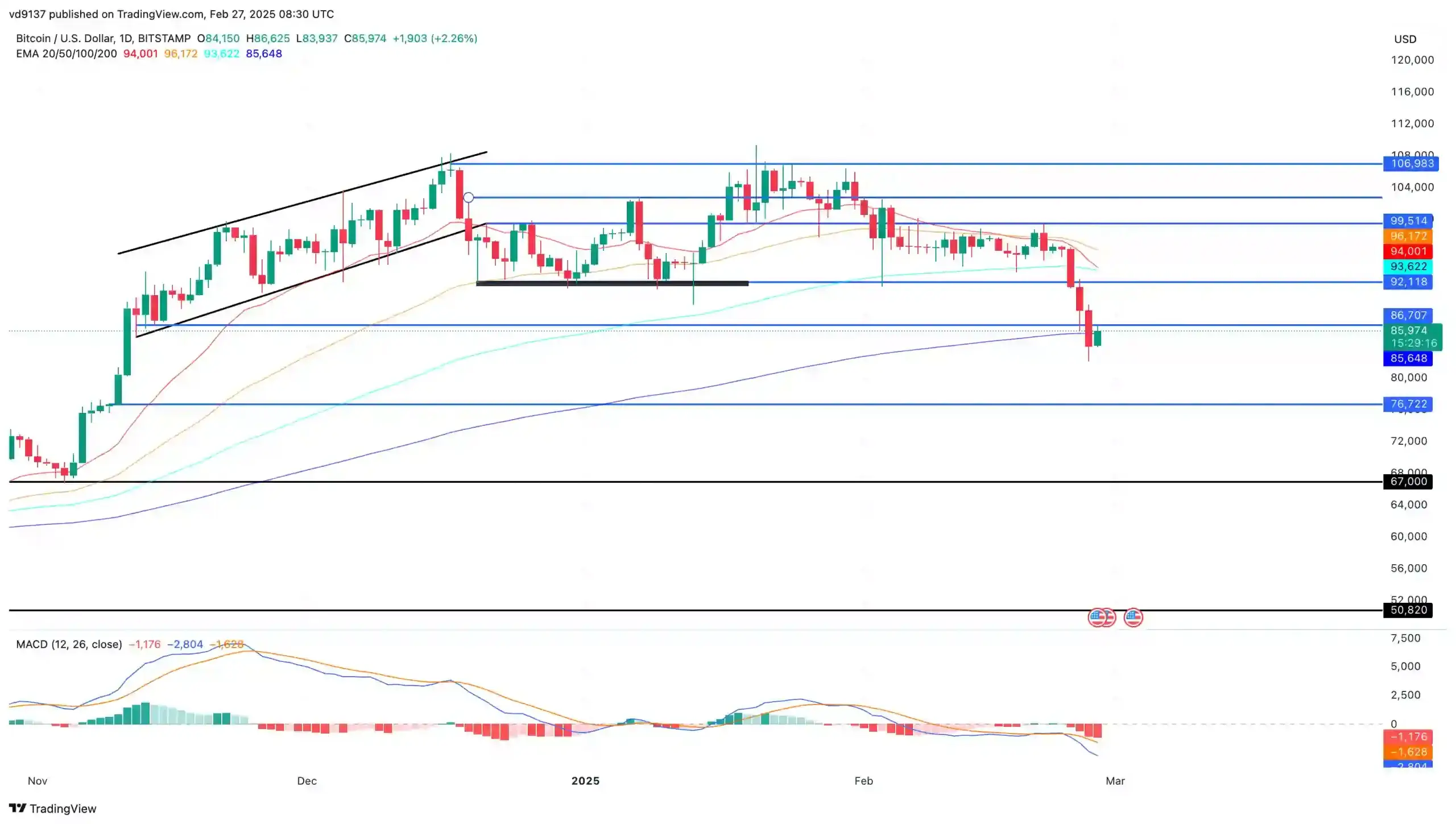
Task: Select the orange EMA value 96,172 in the legend
Action: point(181,53)
